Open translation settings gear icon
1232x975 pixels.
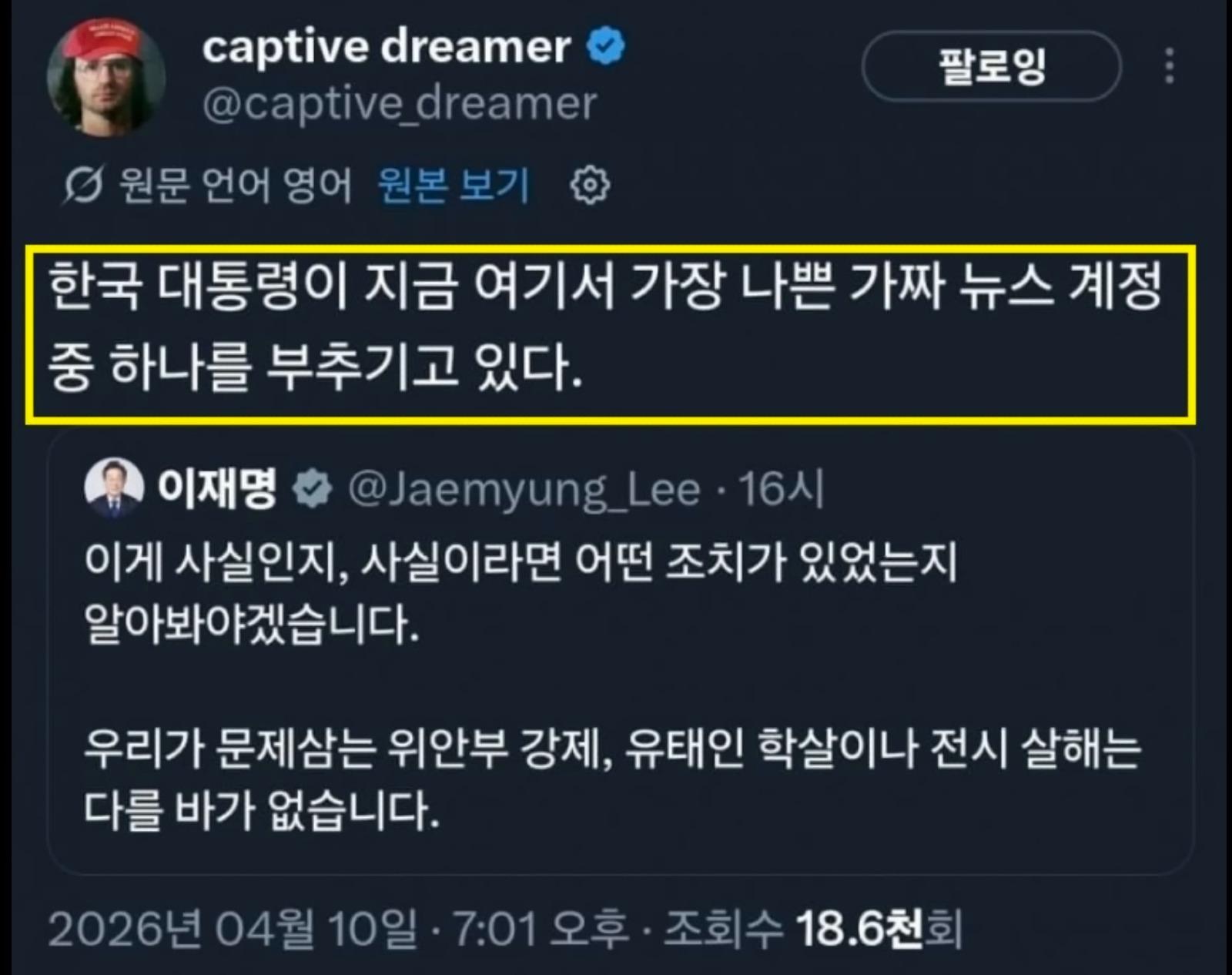[590, 186]
